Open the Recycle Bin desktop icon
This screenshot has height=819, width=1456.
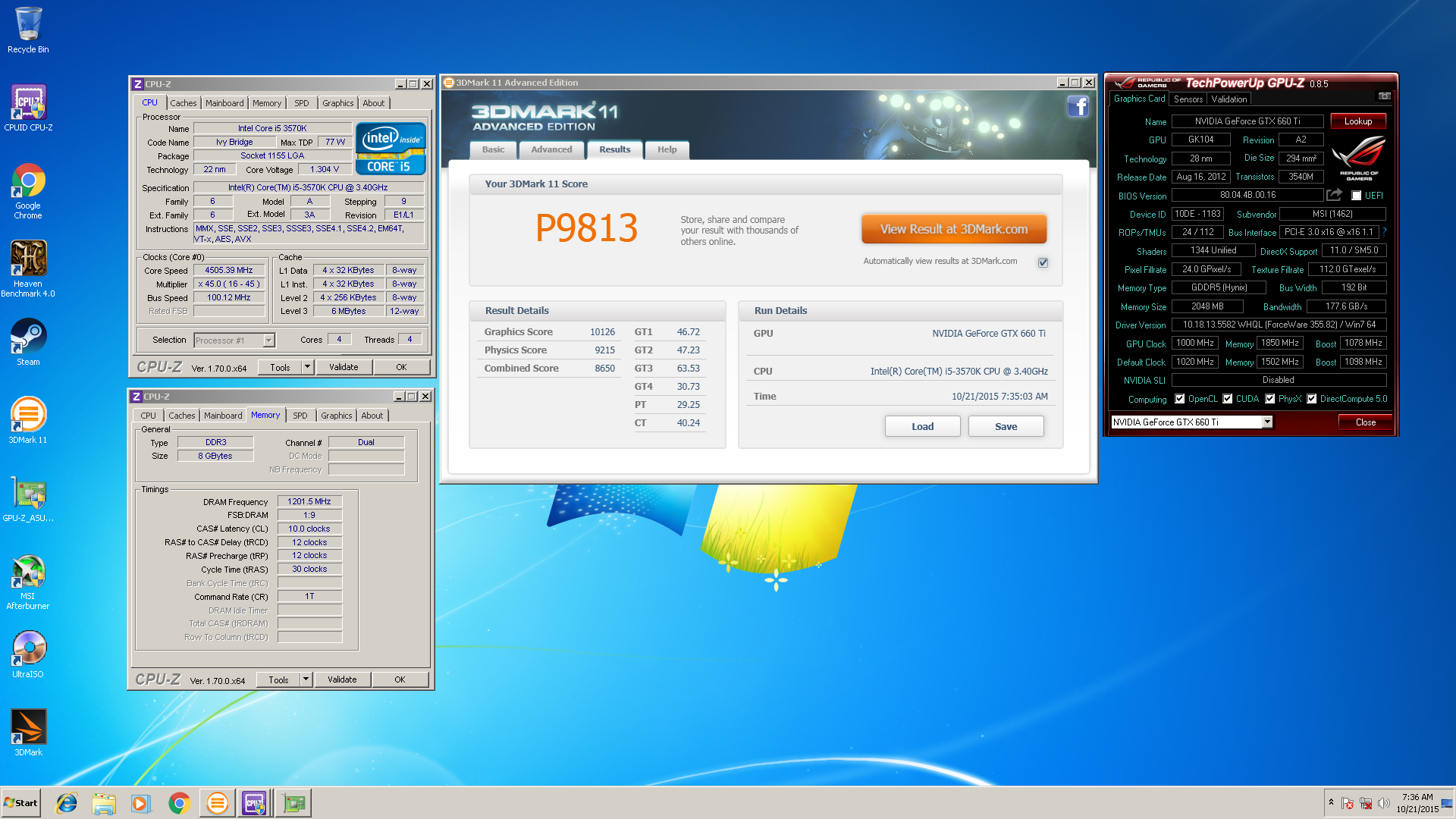click(28, 30)
